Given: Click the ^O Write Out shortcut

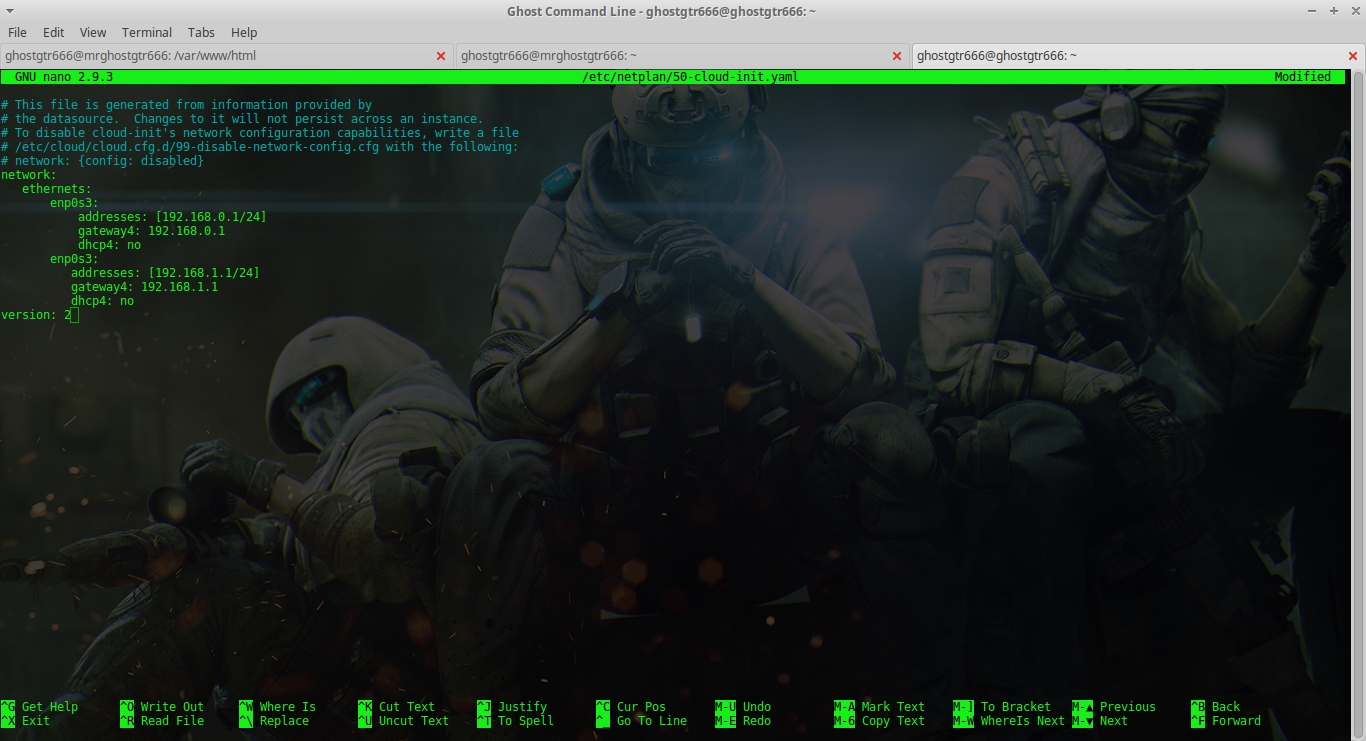Looking at the screenshot, I should pyautogui.click(x=162, y=706).
